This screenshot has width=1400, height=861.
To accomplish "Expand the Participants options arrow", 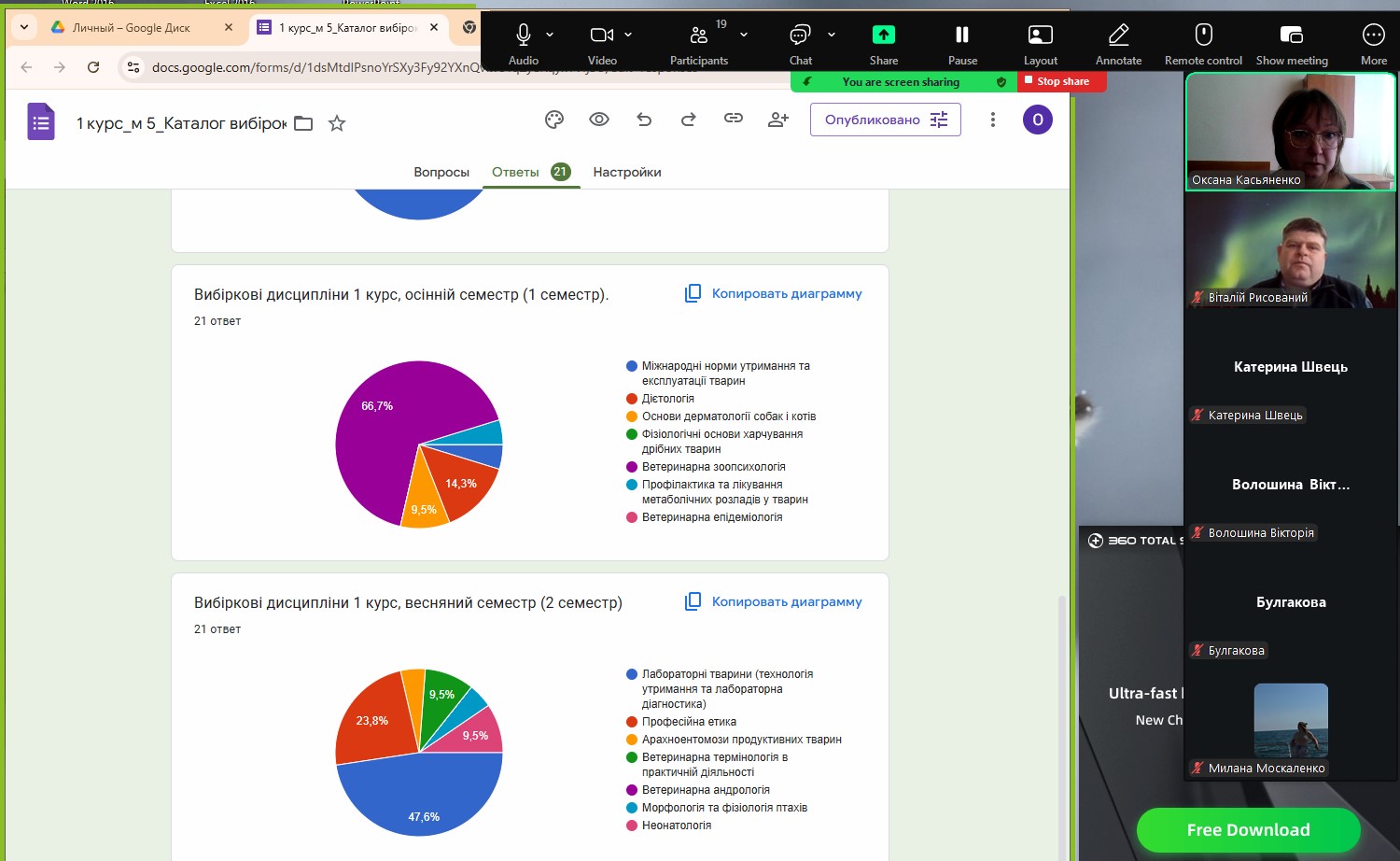I will coord(744,35).
